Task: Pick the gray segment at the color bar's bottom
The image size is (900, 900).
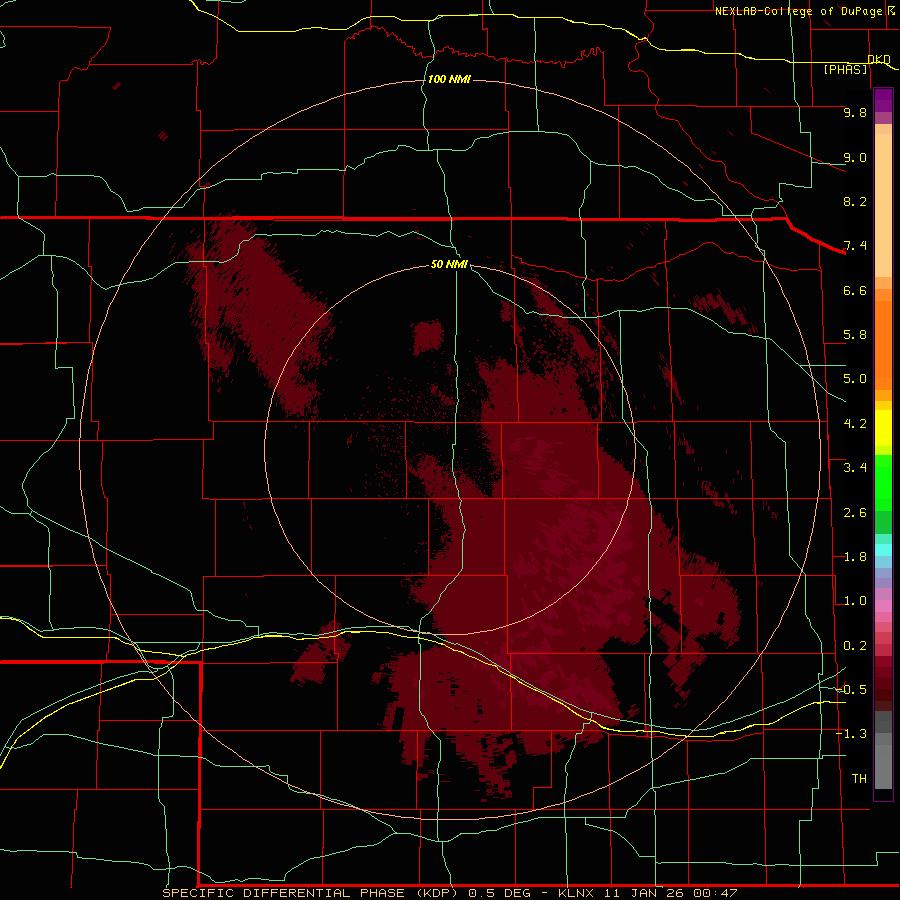Action: tap(883, 763)
